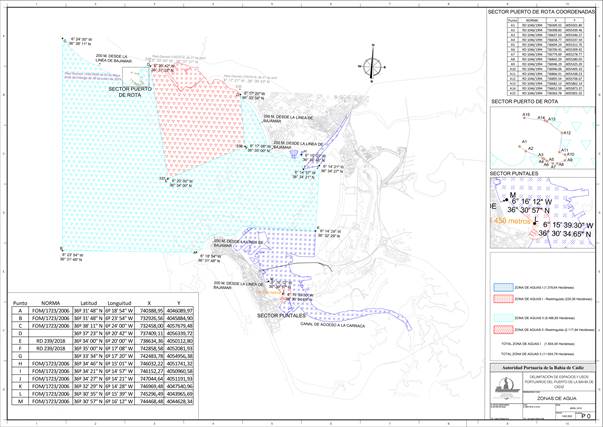Click latitude '36º 34' 27" N' in row J
The image size is (603, 427).
88,379
